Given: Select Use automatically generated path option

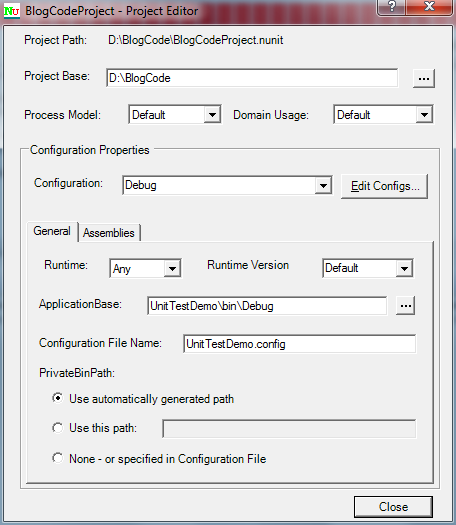Looking at the screenshot, I should [x=58, y=398].
